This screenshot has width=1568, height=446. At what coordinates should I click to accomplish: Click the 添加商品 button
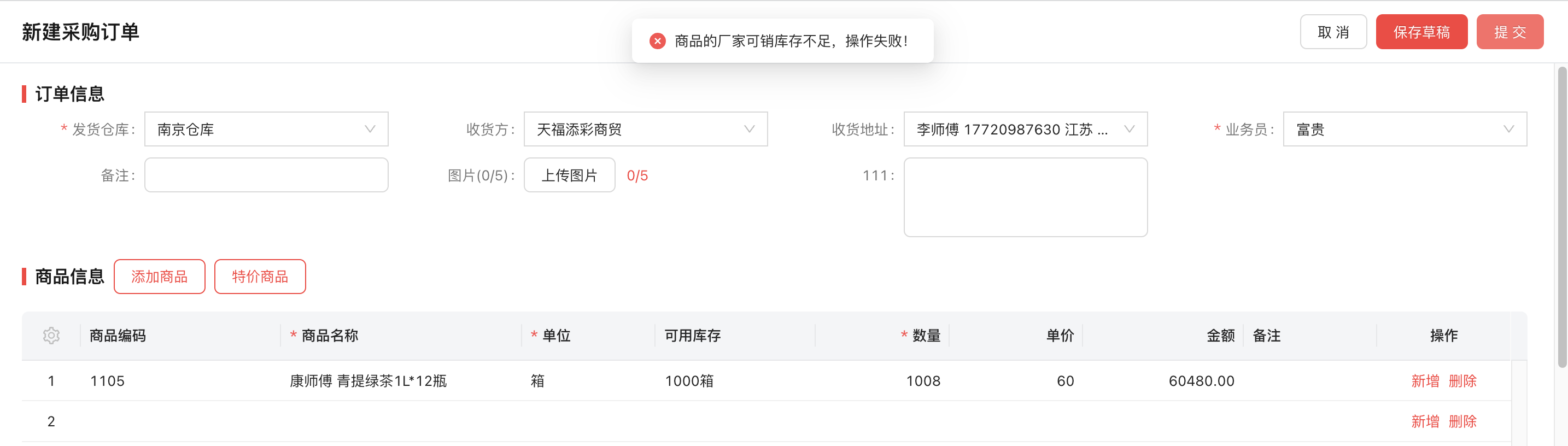click(x=160, y=276)
